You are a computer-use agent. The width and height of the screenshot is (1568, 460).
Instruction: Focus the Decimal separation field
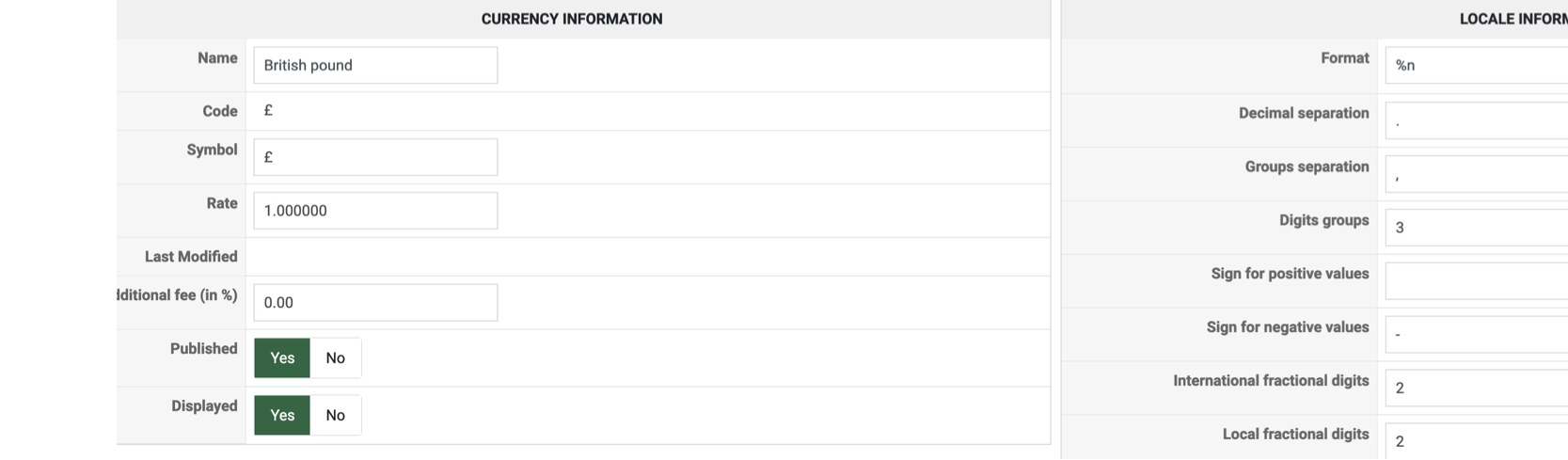pos(1475,120)
